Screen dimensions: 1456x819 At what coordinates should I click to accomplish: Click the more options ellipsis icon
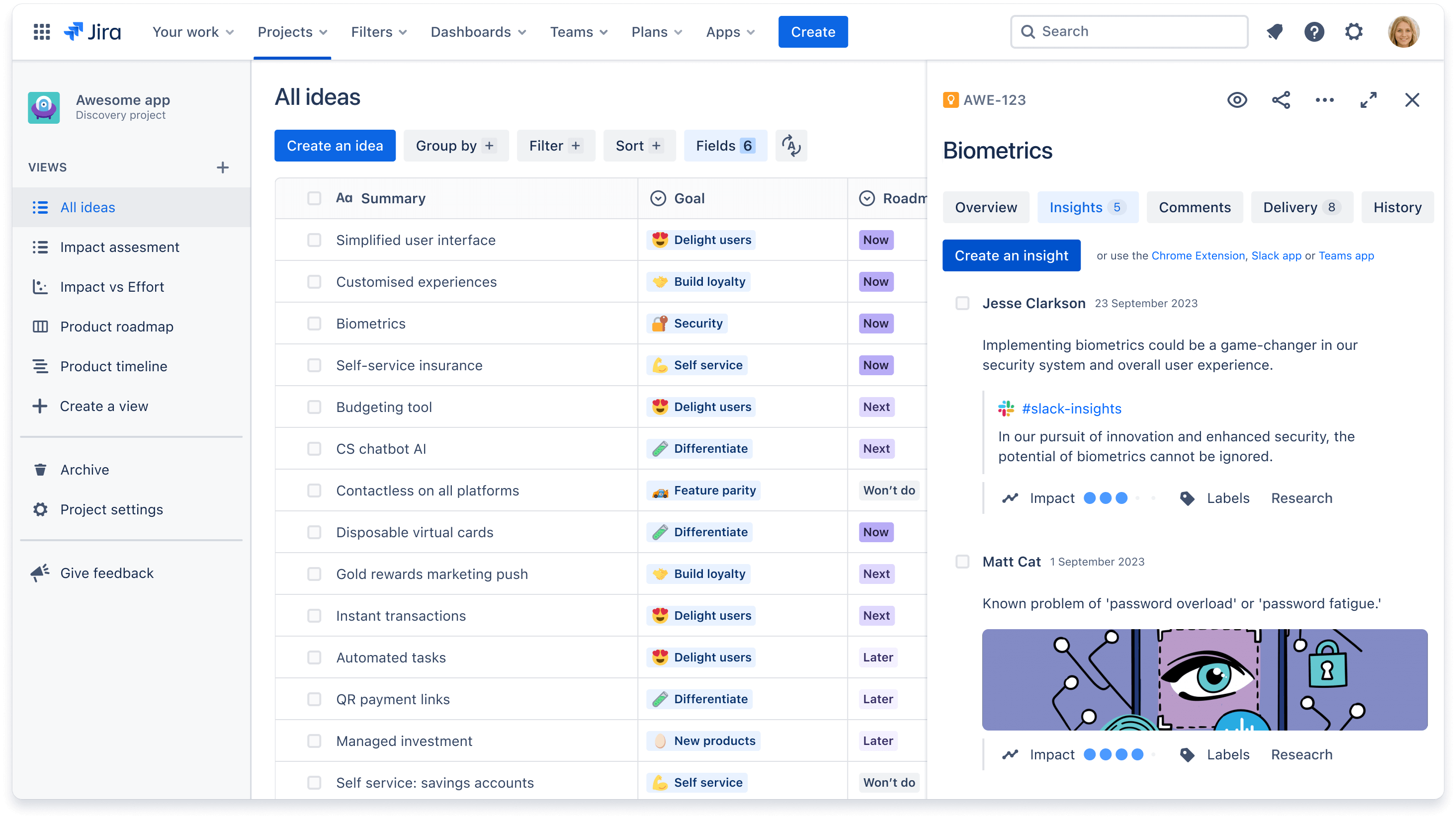1324,100
